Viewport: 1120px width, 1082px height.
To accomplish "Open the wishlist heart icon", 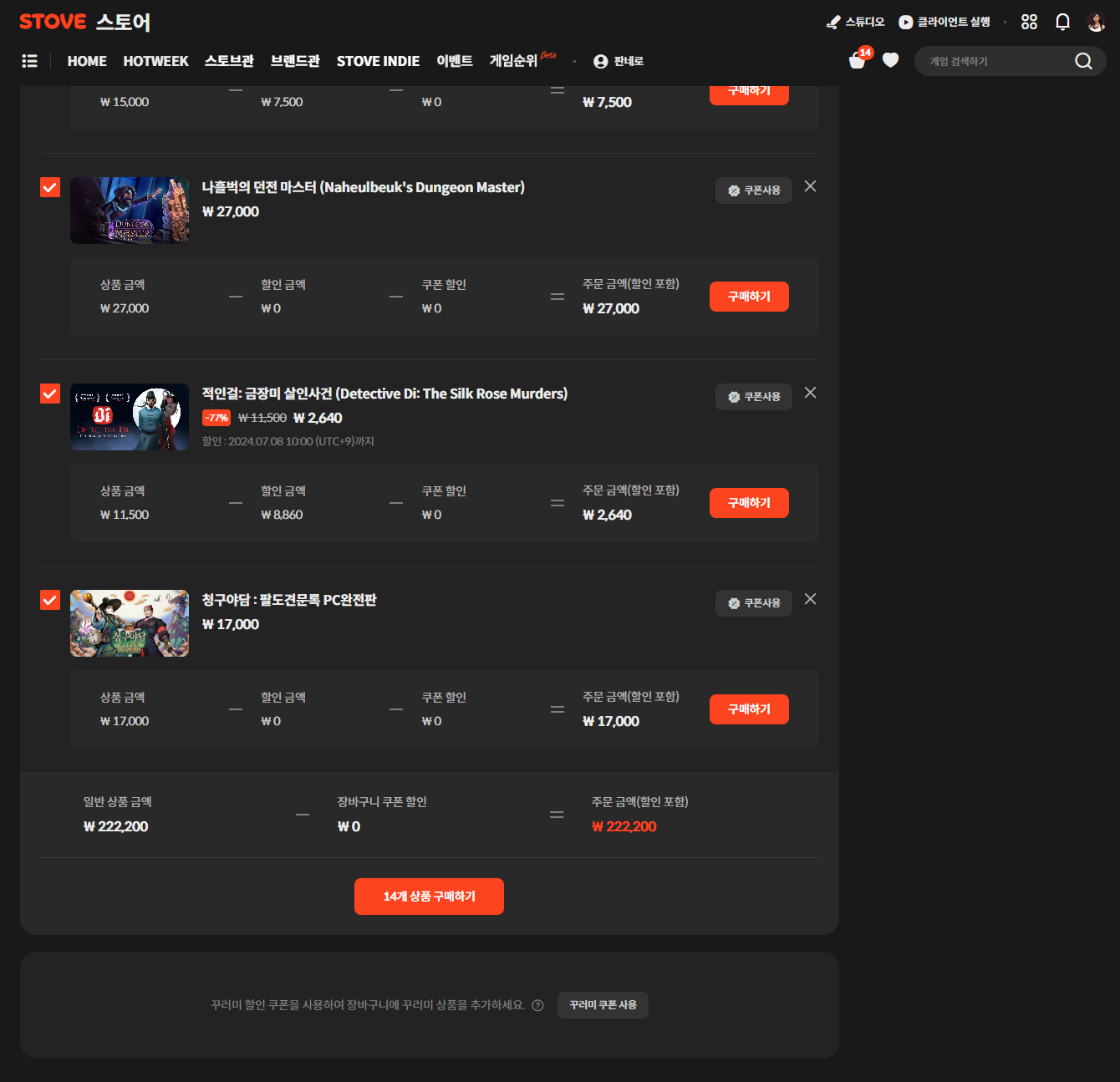I will click(891, 60).
